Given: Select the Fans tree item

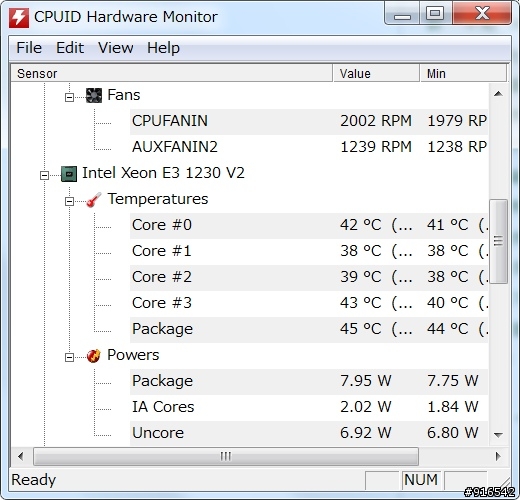Looking at the screenshot, I should pos(124,95).
